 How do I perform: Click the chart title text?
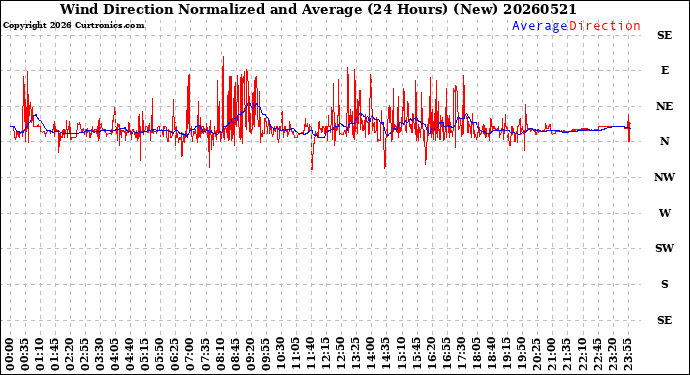tap(318, 9)
